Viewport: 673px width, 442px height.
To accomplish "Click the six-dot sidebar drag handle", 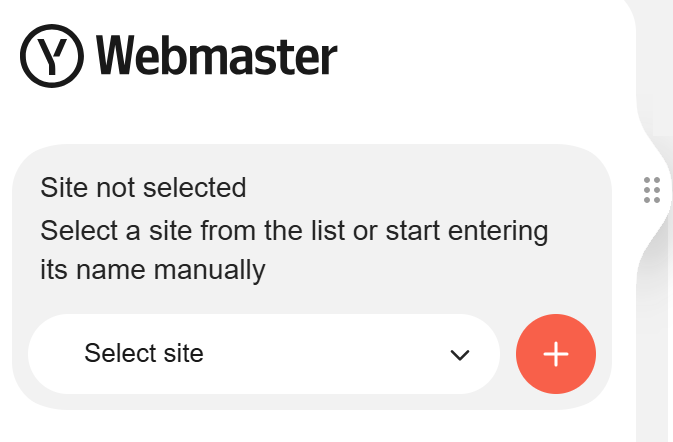I will coord(652,188).
